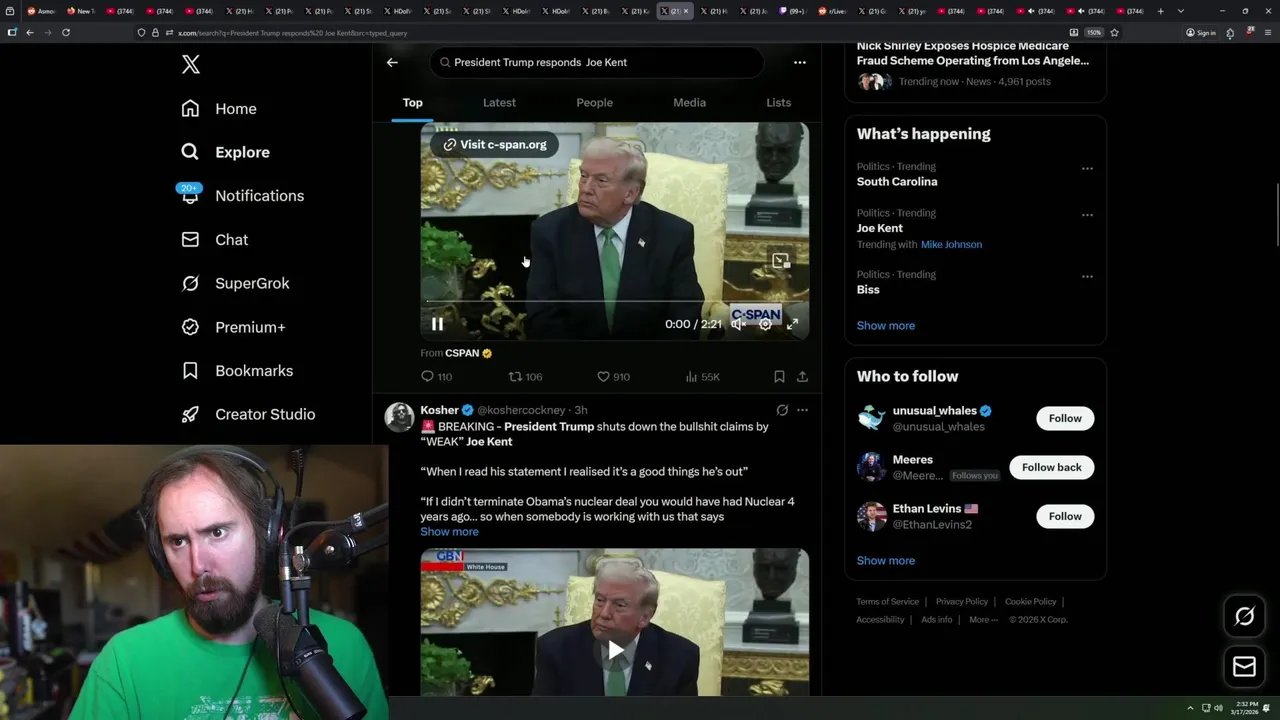This screenshot has width=1280, height=720.
Task: Expand Kosher post with Show more
Action: [x=449, y=532]
